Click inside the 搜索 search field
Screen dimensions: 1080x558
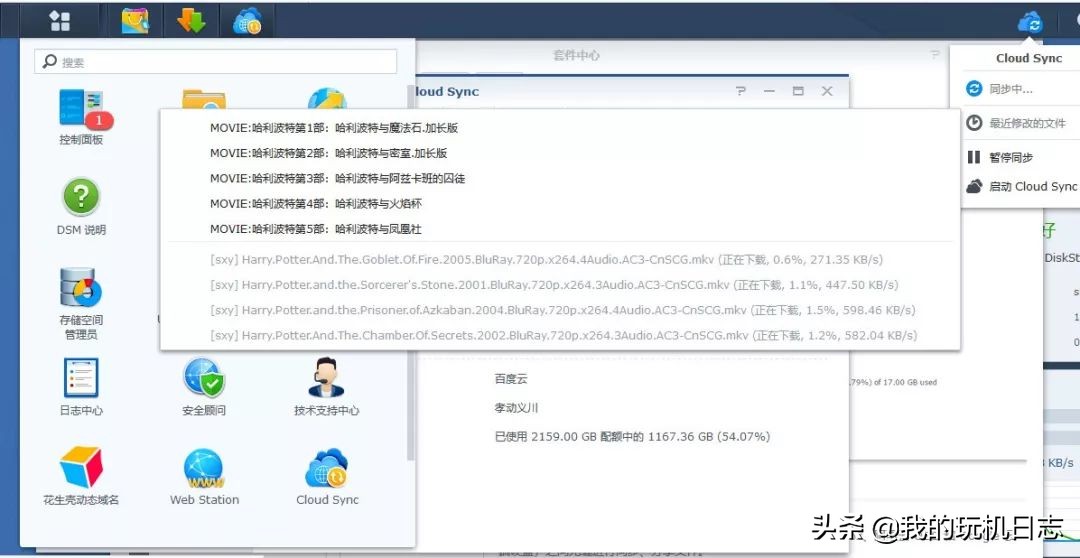click(x=216, y=62)
